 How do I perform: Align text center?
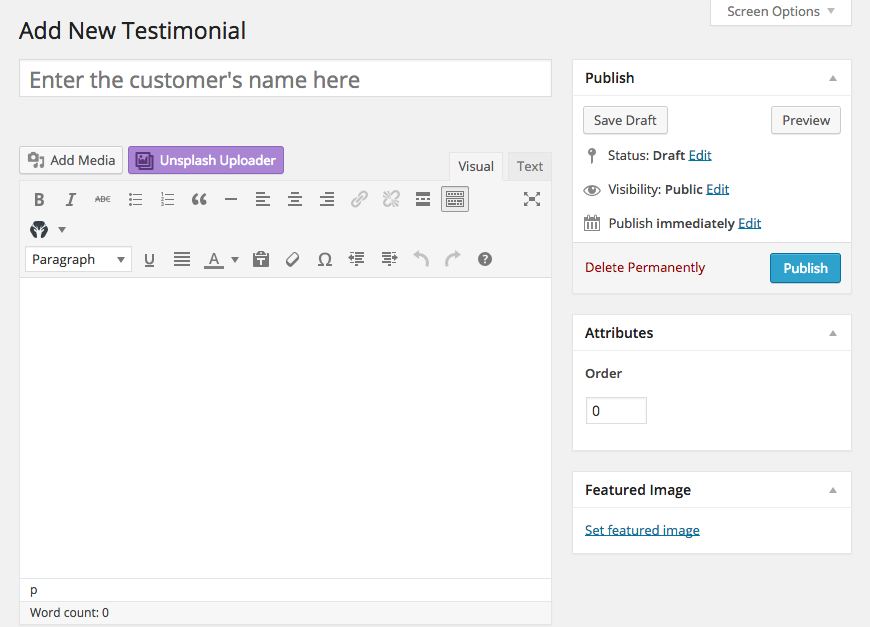(x=295, y=199)
